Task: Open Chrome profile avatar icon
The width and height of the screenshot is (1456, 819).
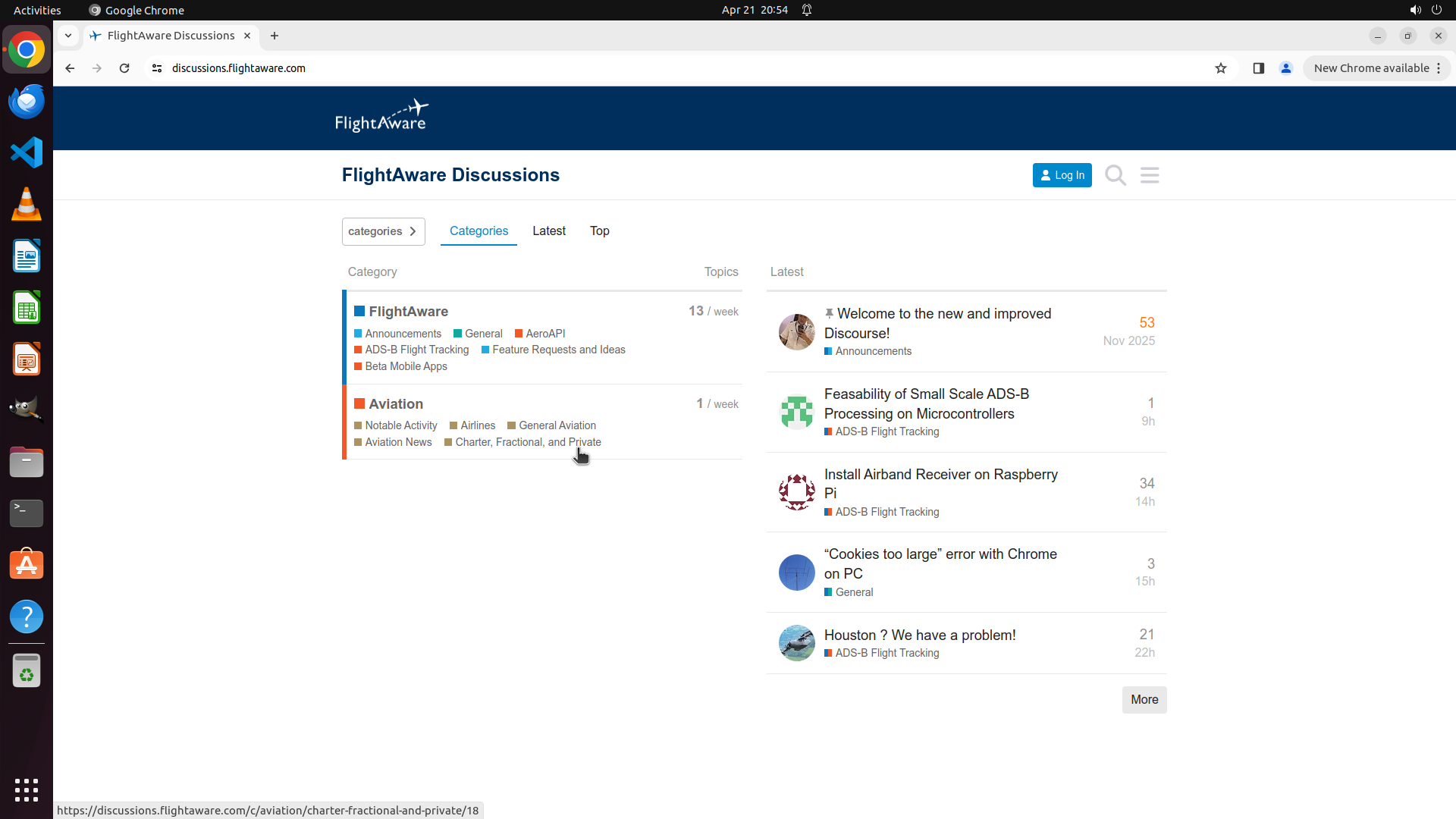Action: coord(1285,68)
